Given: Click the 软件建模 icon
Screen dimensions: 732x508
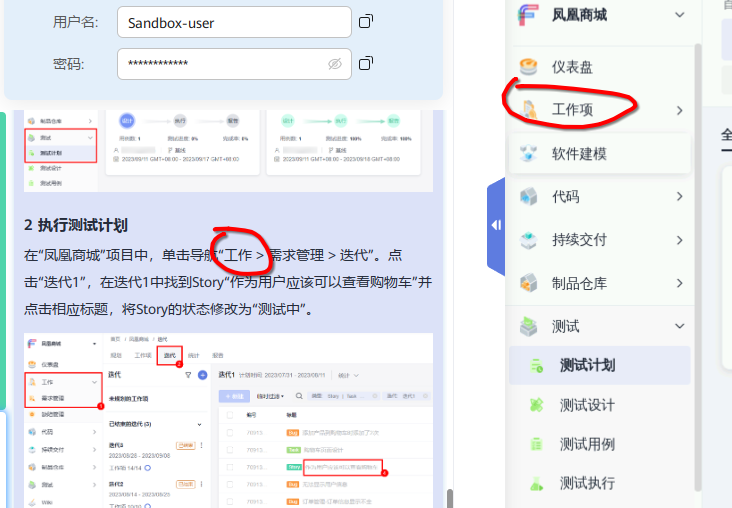Looking at the screenshot, I should [x=528, y=154].
